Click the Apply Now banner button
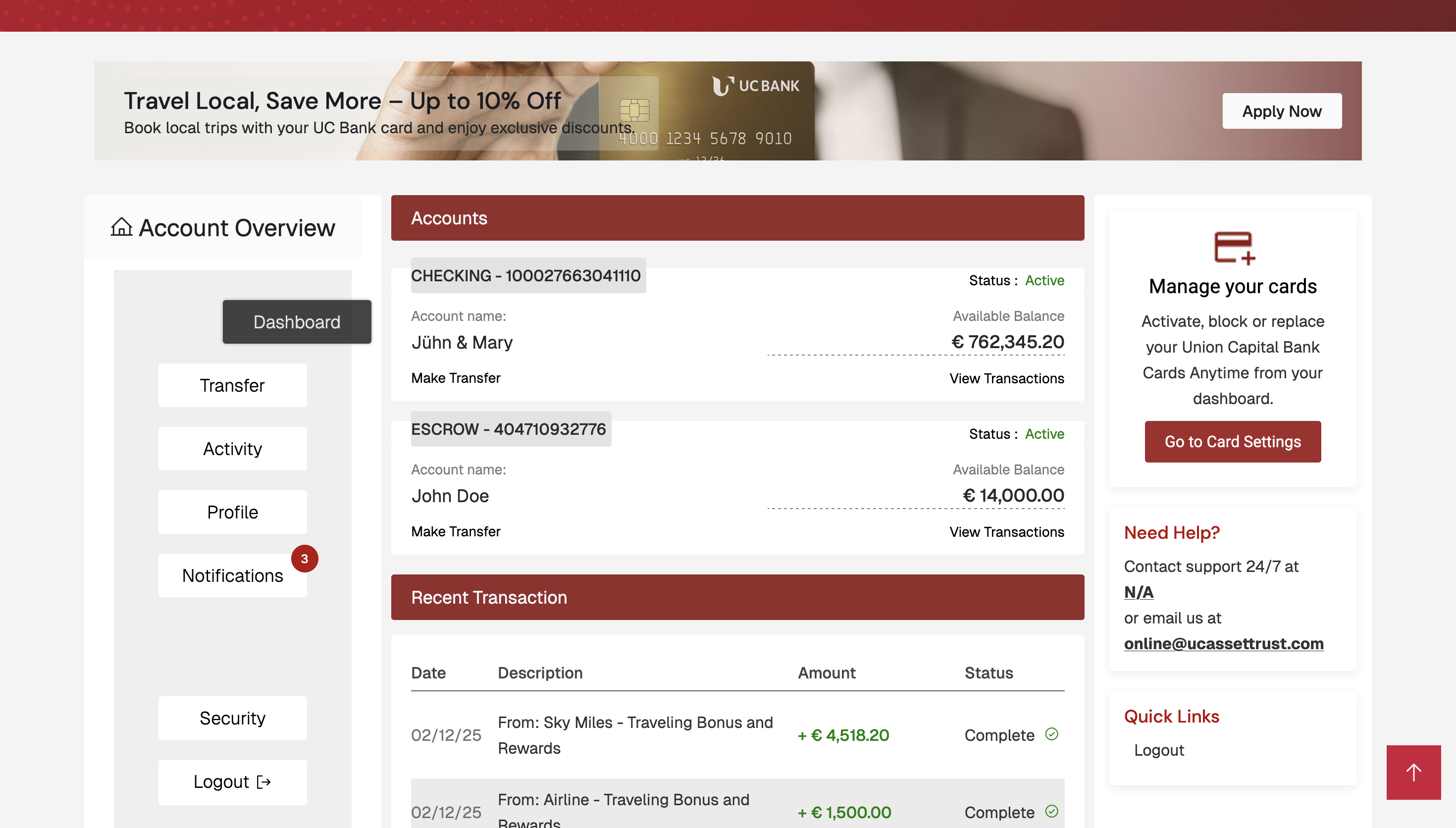Screen dimensions: 1456x828 click(x=1282, y=111)
